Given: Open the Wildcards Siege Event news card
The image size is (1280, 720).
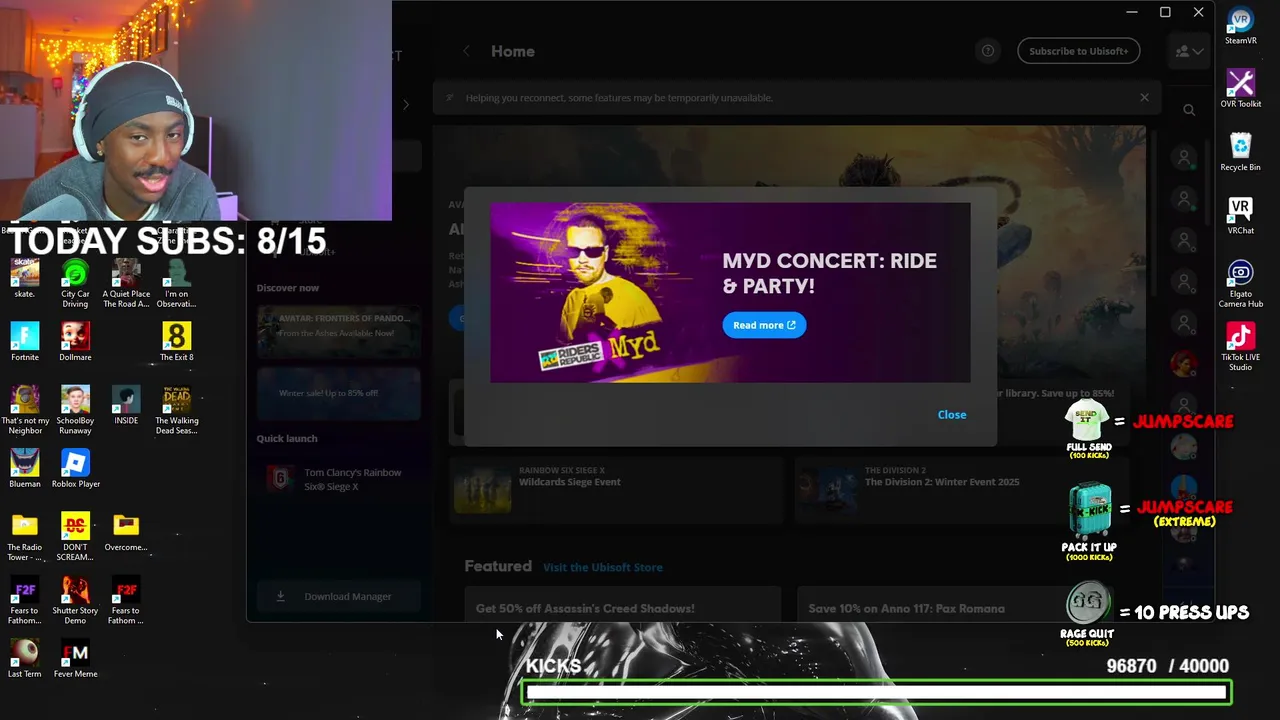Looking at the screenshot, I should pos(616,488).
